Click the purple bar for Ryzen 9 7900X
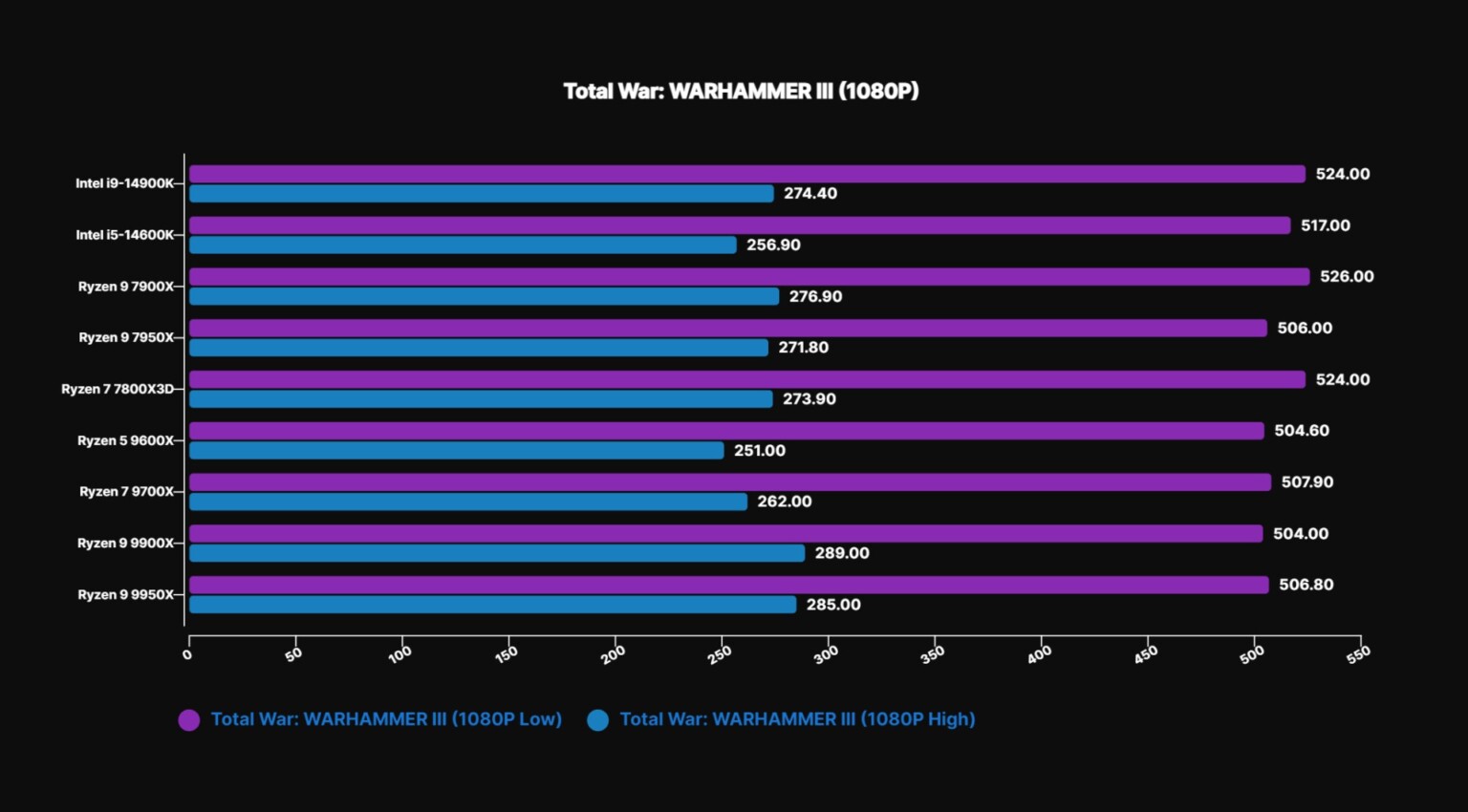 pos(748,277)
